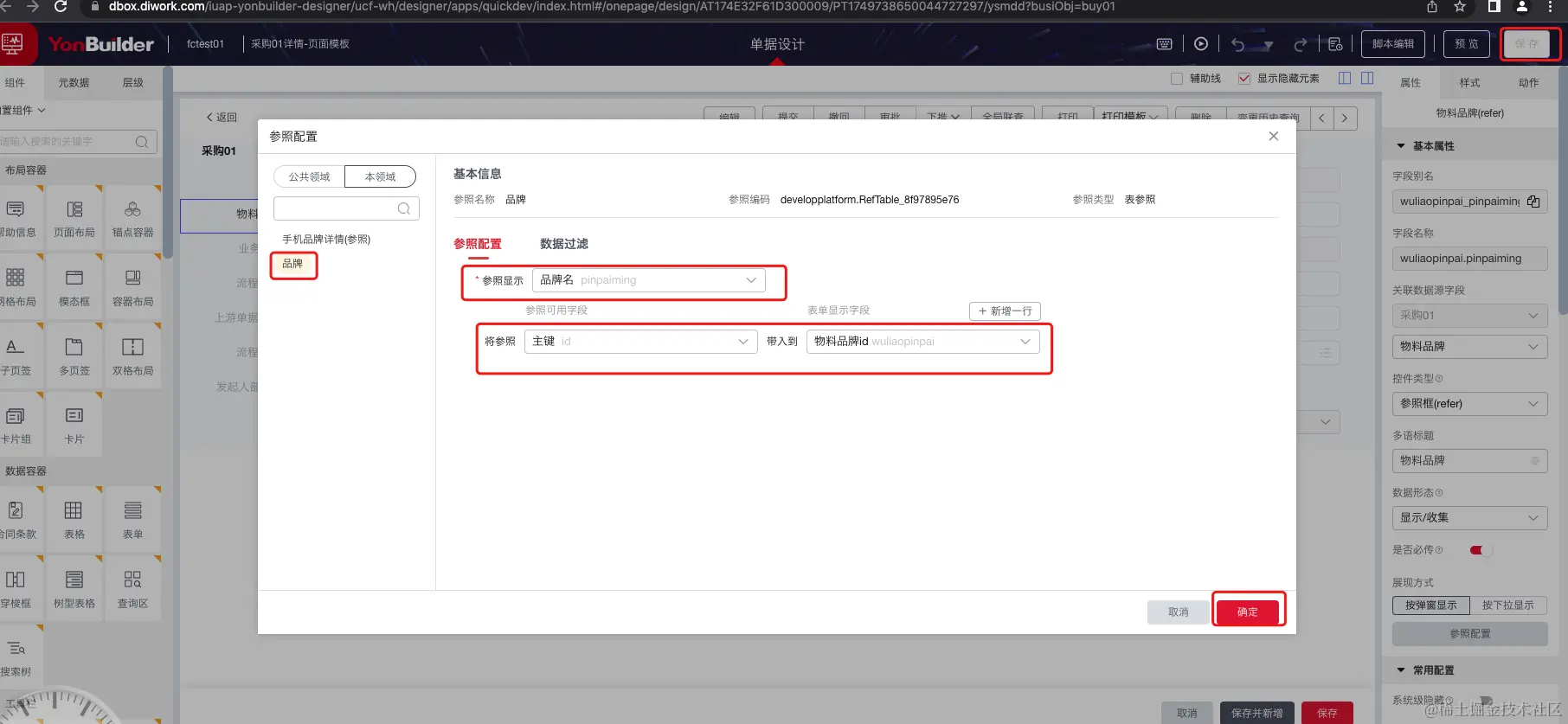The height and width of the screenshot is (724, 1568).
Task: Select the 容器布局 component icon
Action: [132, 278]
